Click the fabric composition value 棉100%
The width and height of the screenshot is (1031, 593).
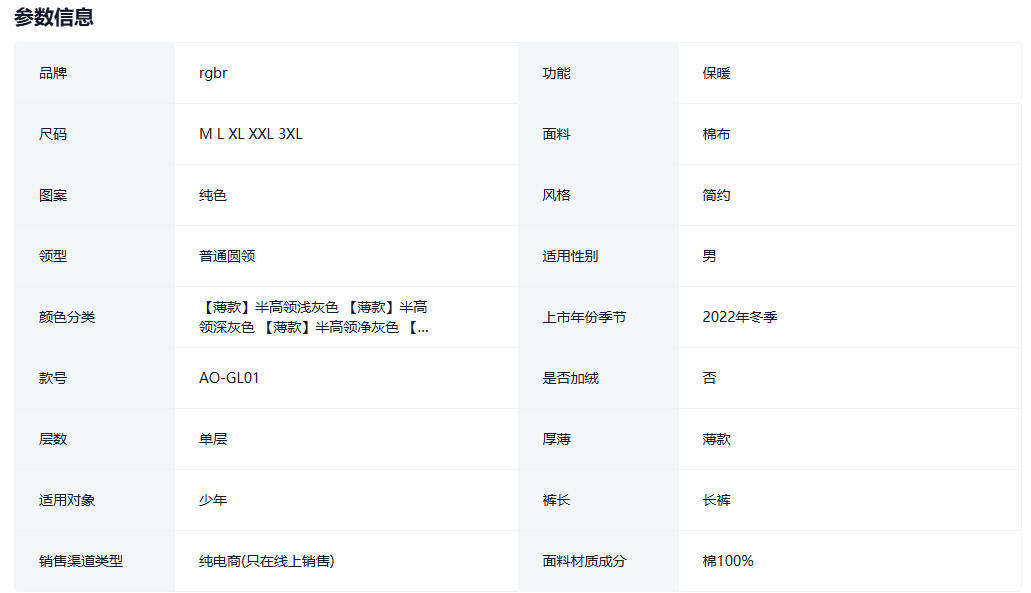pyautogui.click(x=727, y=561)
